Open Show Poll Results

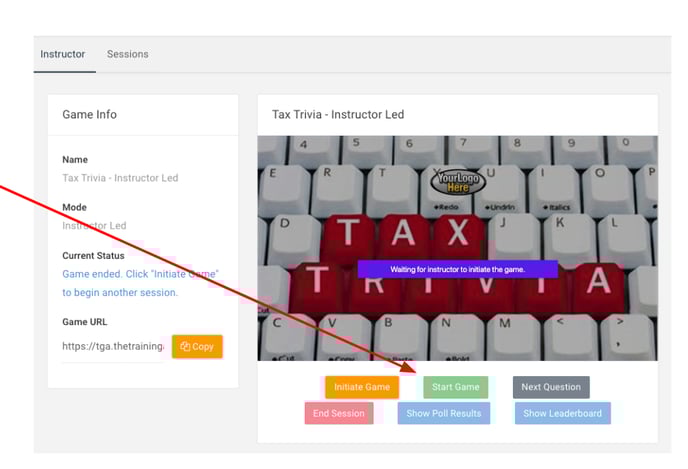pos(444,413)
